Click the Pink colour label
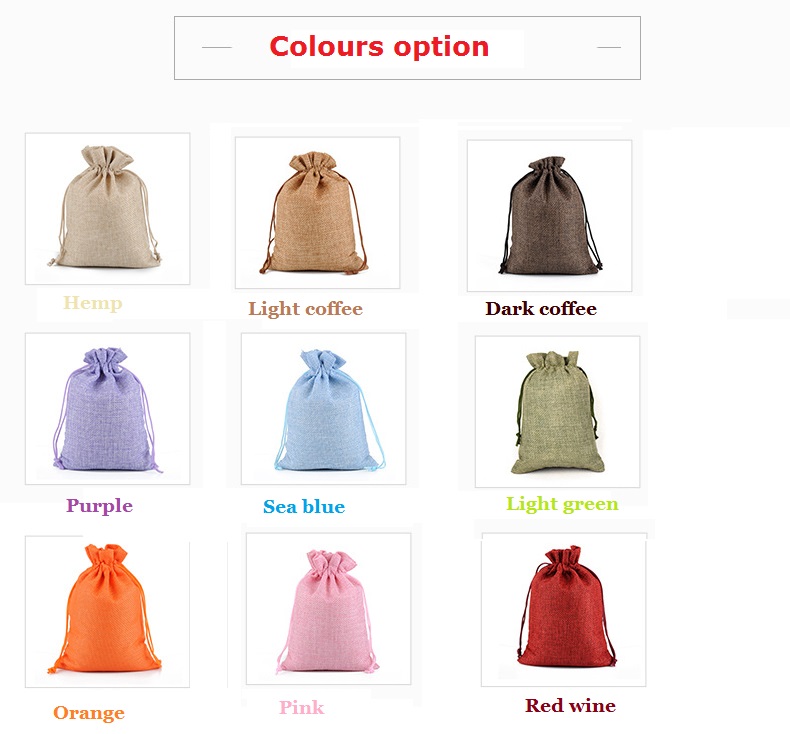 (x=301, y=707)
